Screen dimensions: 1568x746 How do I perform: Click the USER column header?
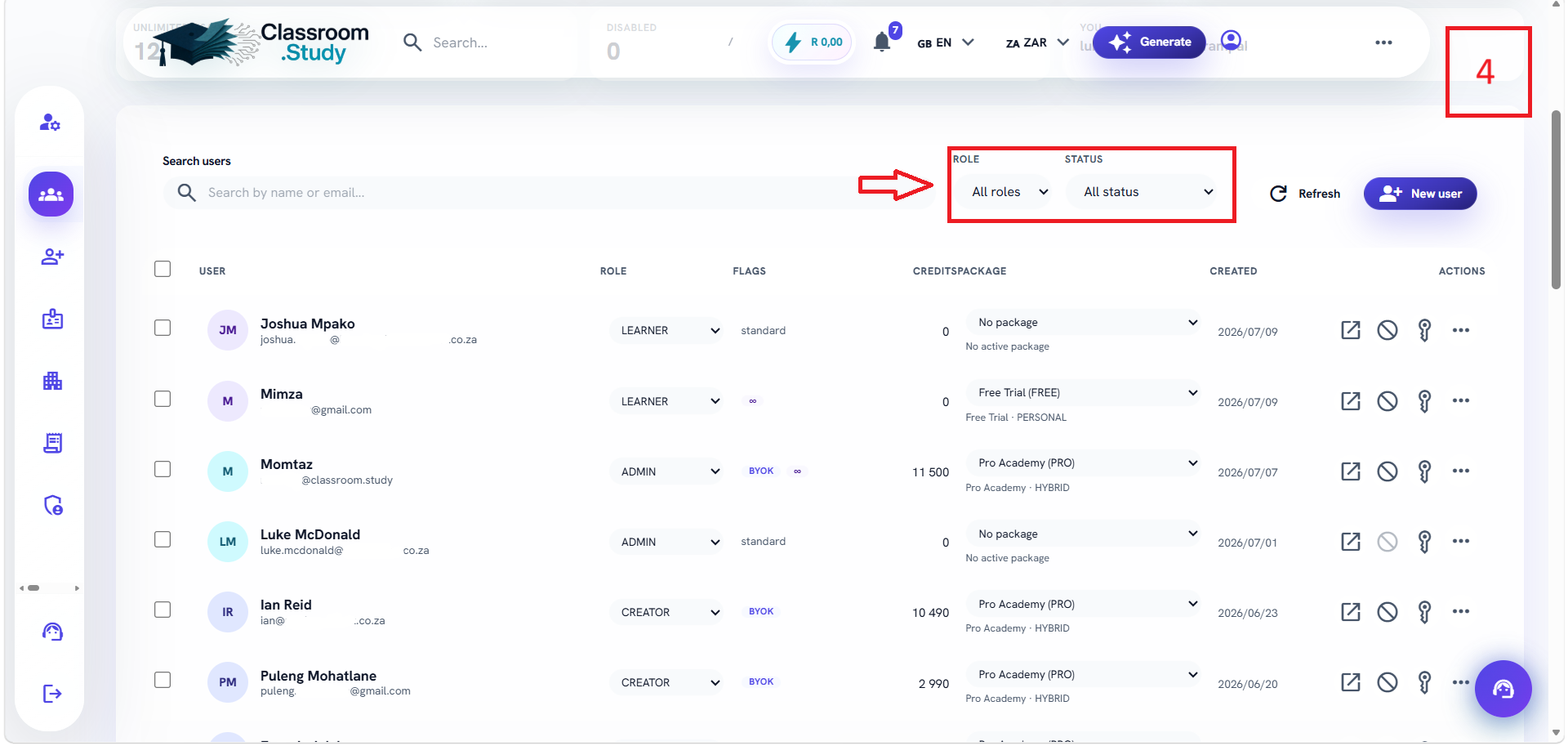[x=212, y=271]
